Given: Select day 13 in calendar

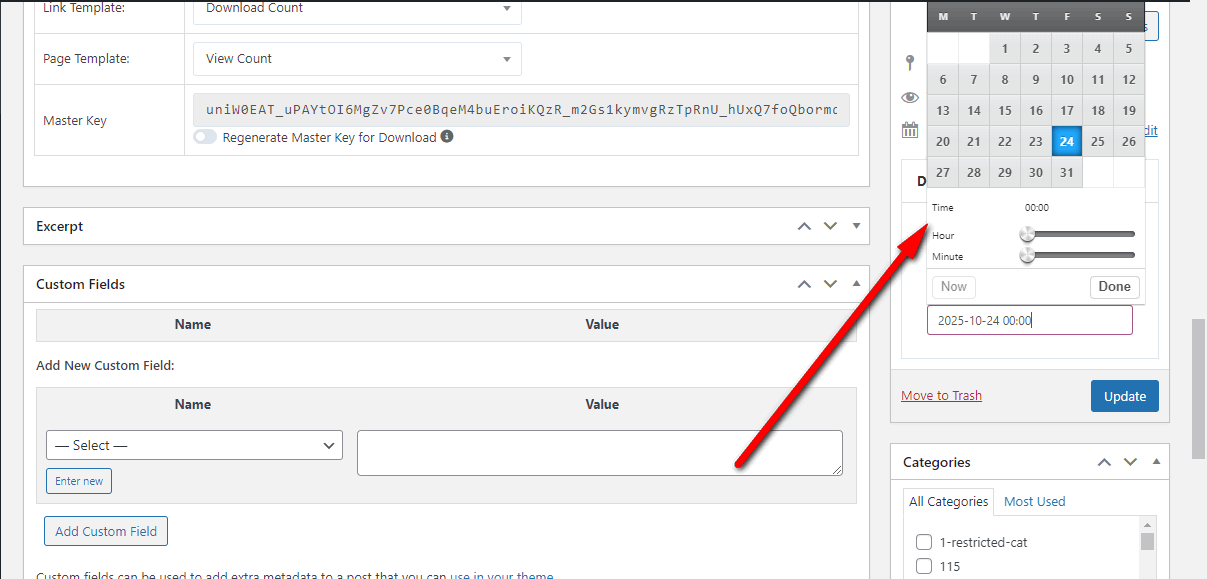Looking at the screenshot, I should pyautogui.click(x=943, y=111).
